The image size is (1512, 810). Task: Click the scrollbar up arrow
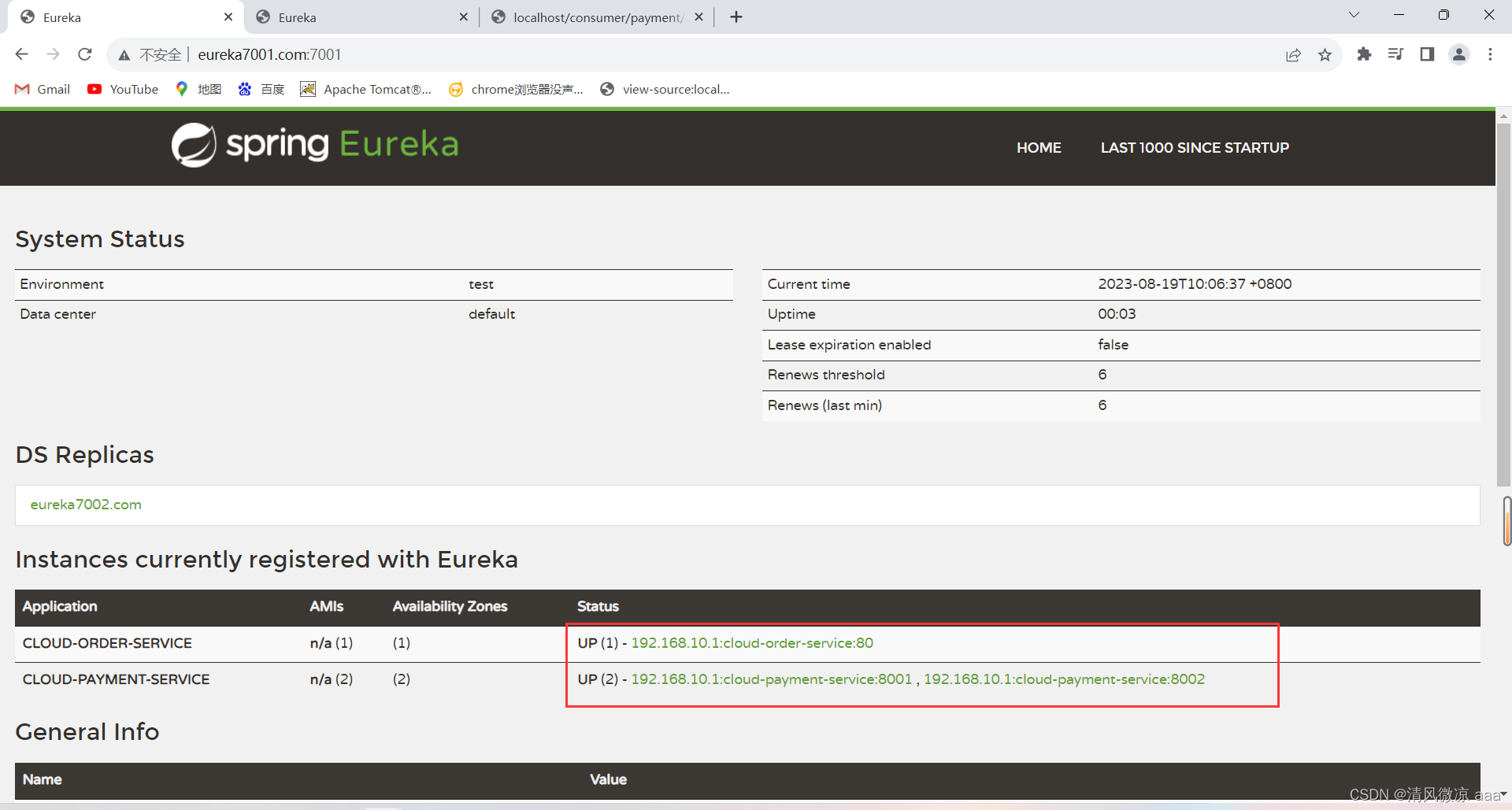pos(1504,116)
